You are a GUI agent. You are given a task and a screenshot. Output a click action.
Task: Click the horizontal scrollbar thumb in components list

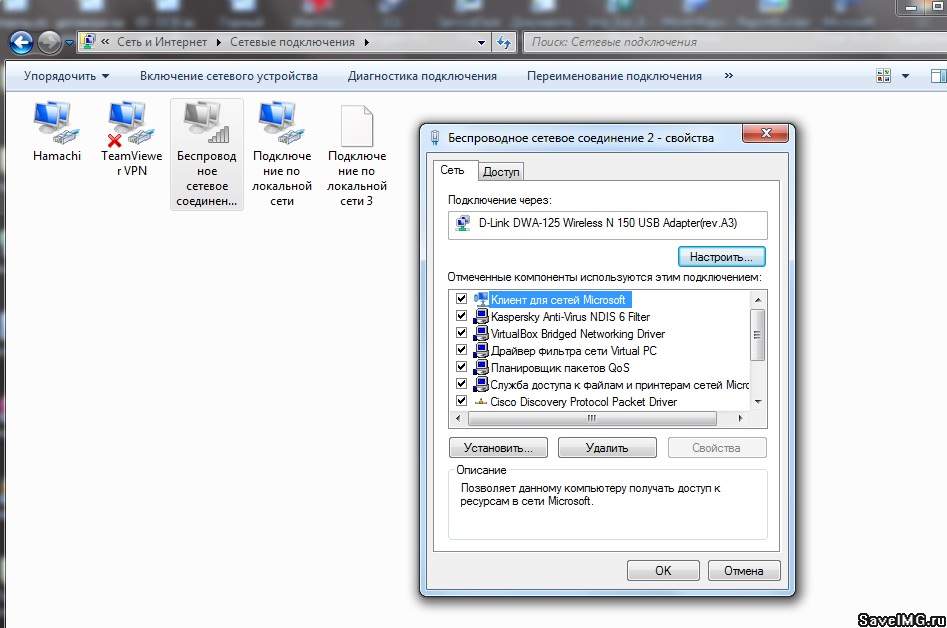click(x=592, y=418)
